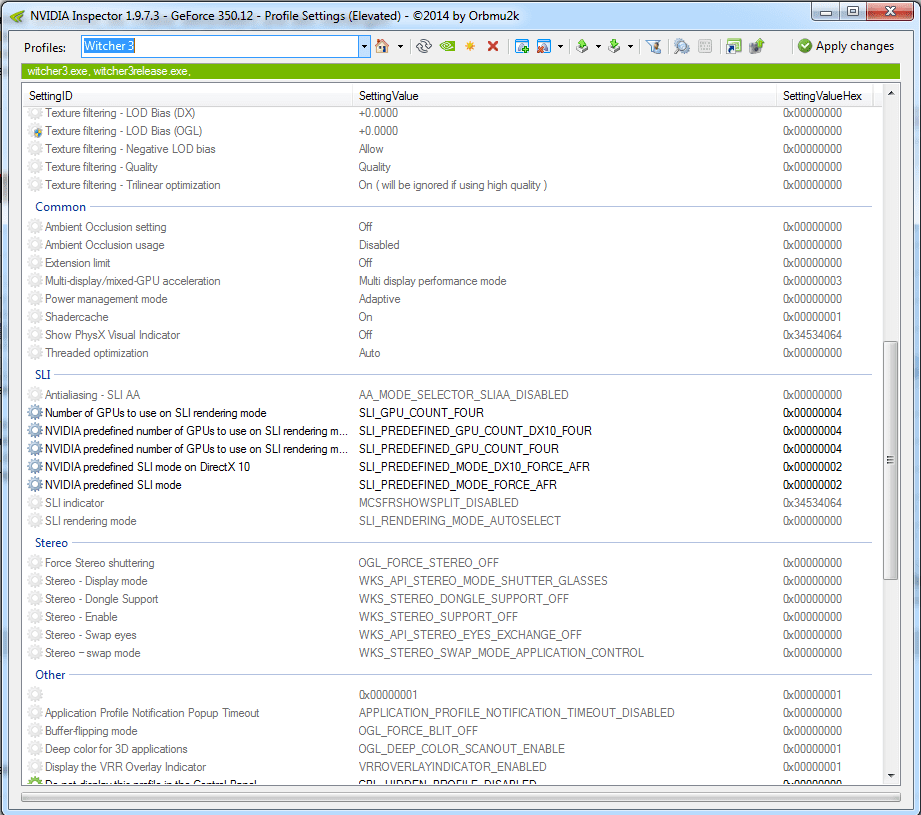
Task: Click the camera with green arrow icon
Action: [757, 46]
